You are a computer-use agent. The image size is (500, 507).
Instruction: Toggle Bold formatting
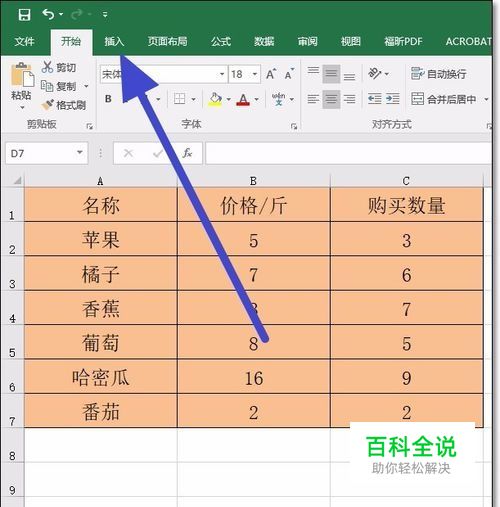point(108,99)
